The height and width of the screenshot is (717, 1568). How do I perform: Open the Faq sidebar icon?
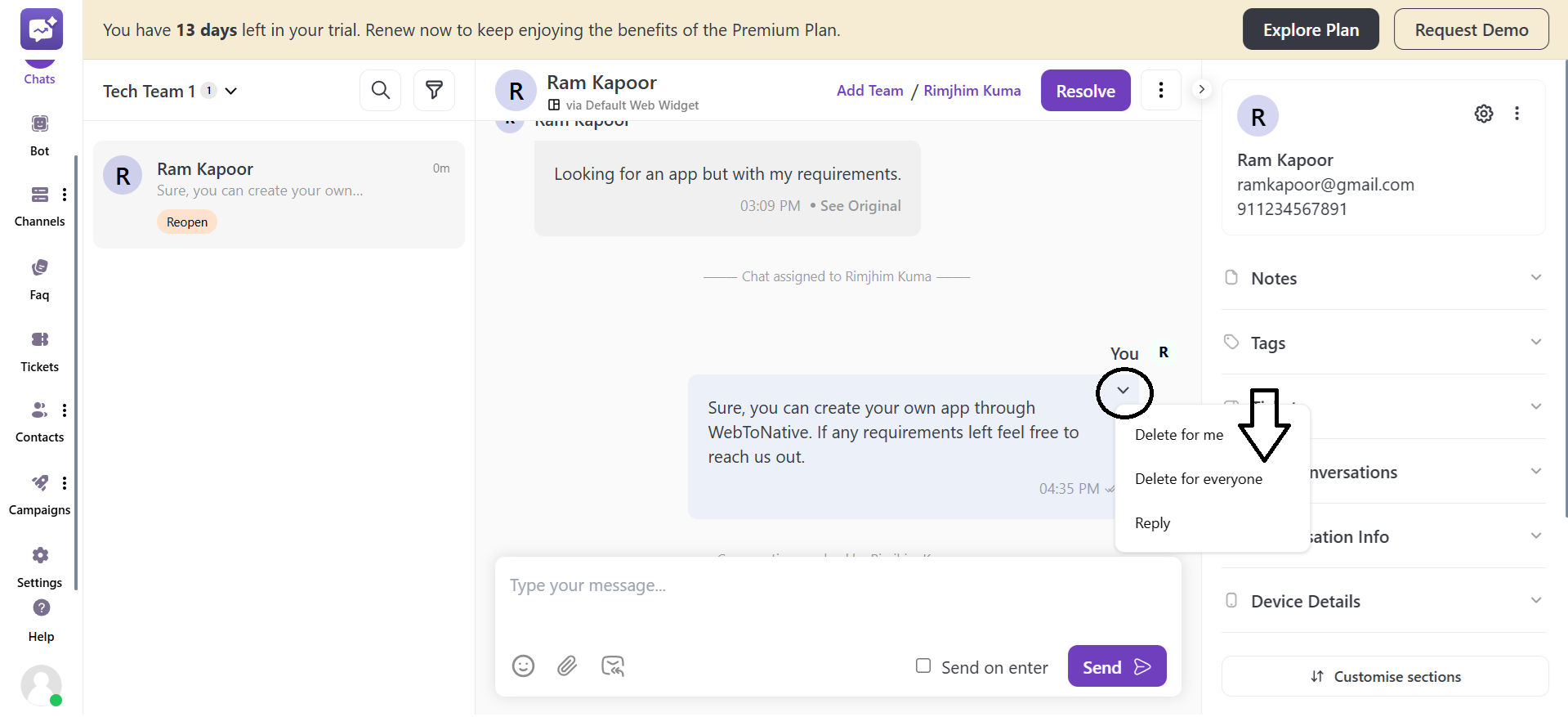pos(39,278)
